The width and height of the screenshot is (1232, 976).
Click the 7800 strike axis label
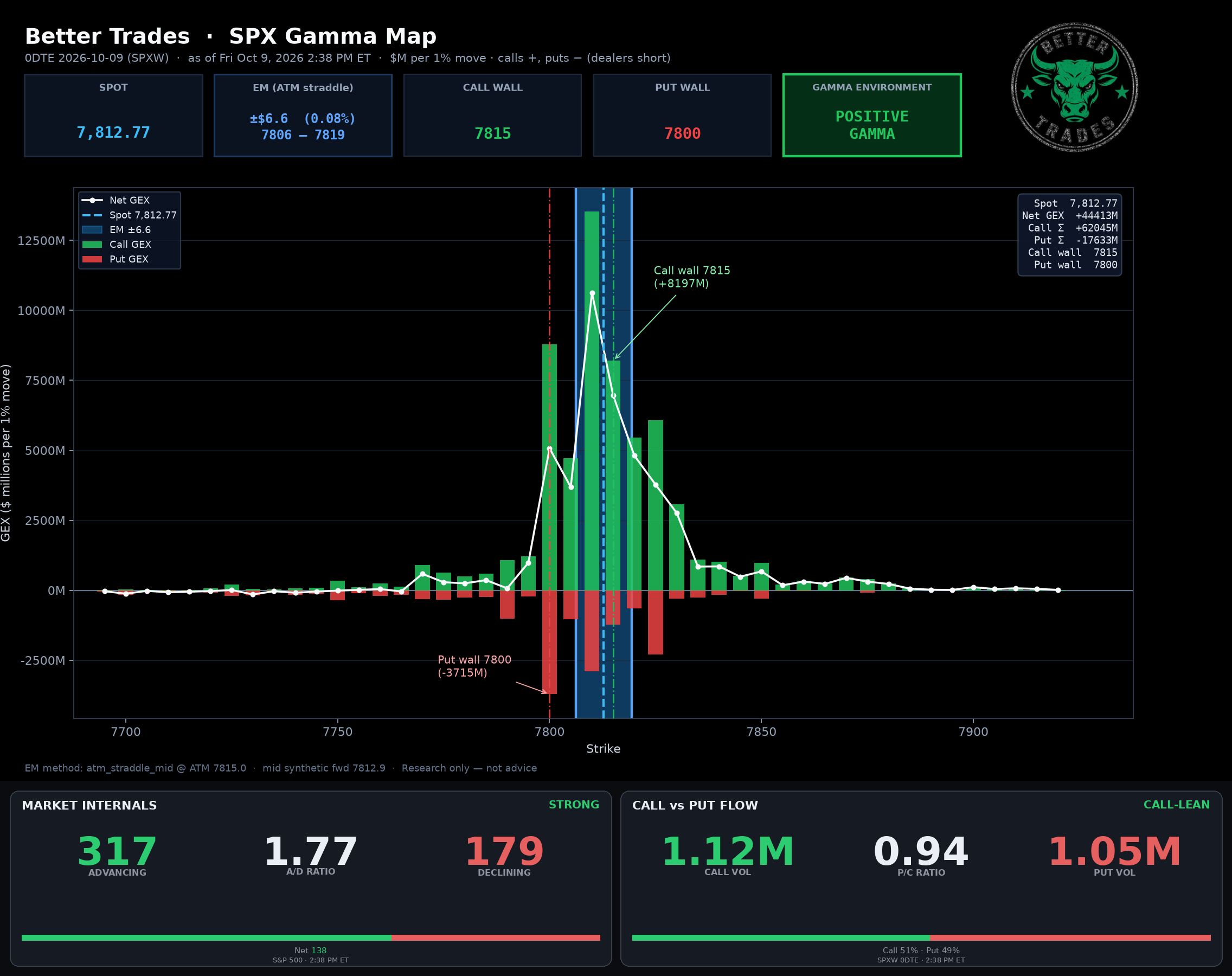(550, 732)
